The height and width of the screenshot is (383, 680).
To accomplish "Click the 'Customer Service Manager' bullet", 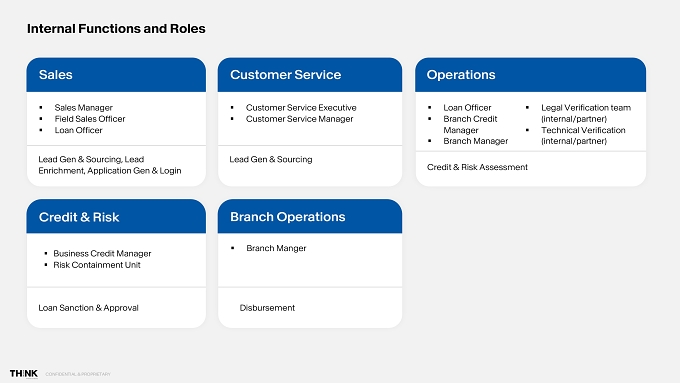I will point(299,119).
